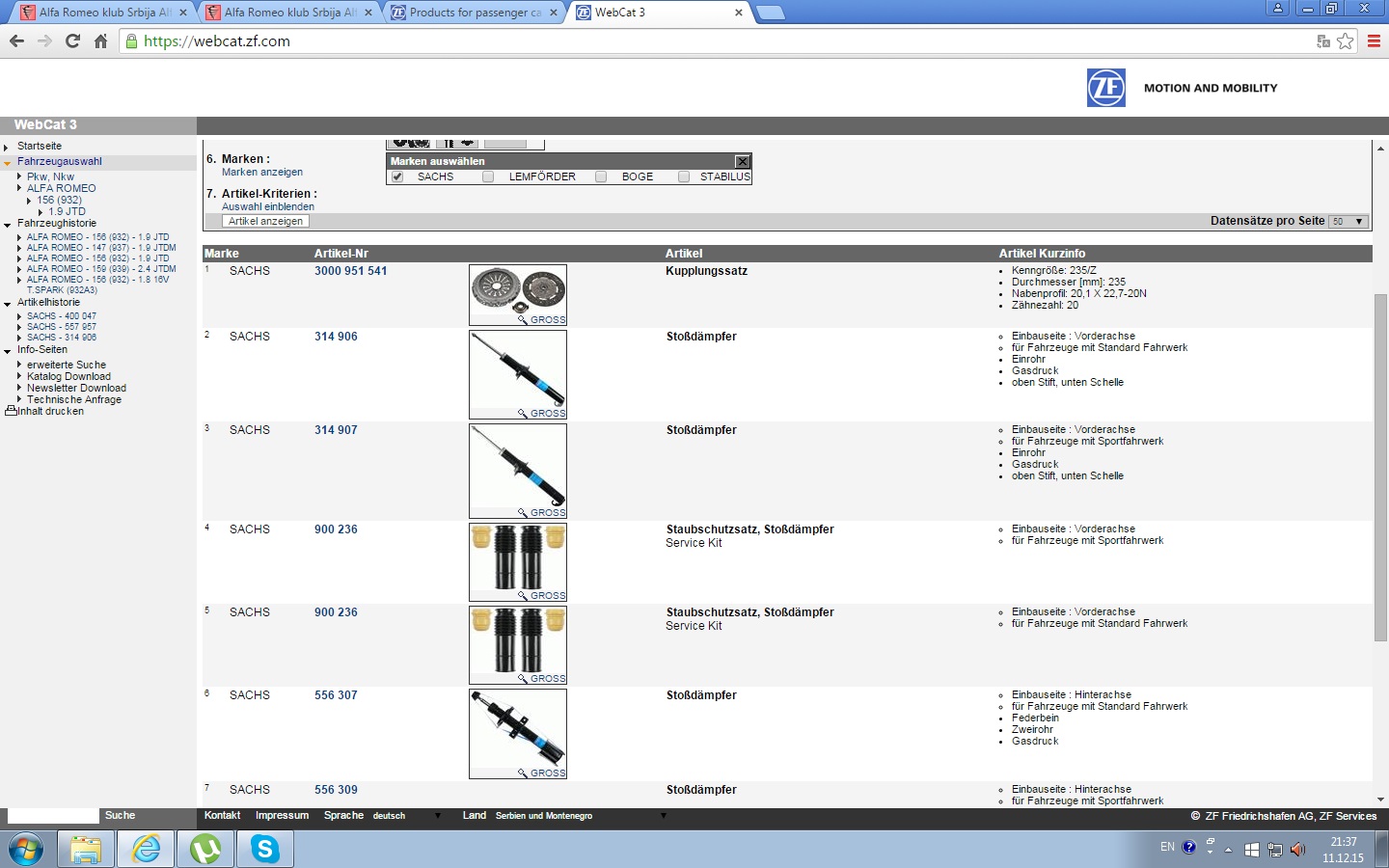Click the browser forward arrow
Viewport: 1389px width, 868px height.
[x=44, y=41]
